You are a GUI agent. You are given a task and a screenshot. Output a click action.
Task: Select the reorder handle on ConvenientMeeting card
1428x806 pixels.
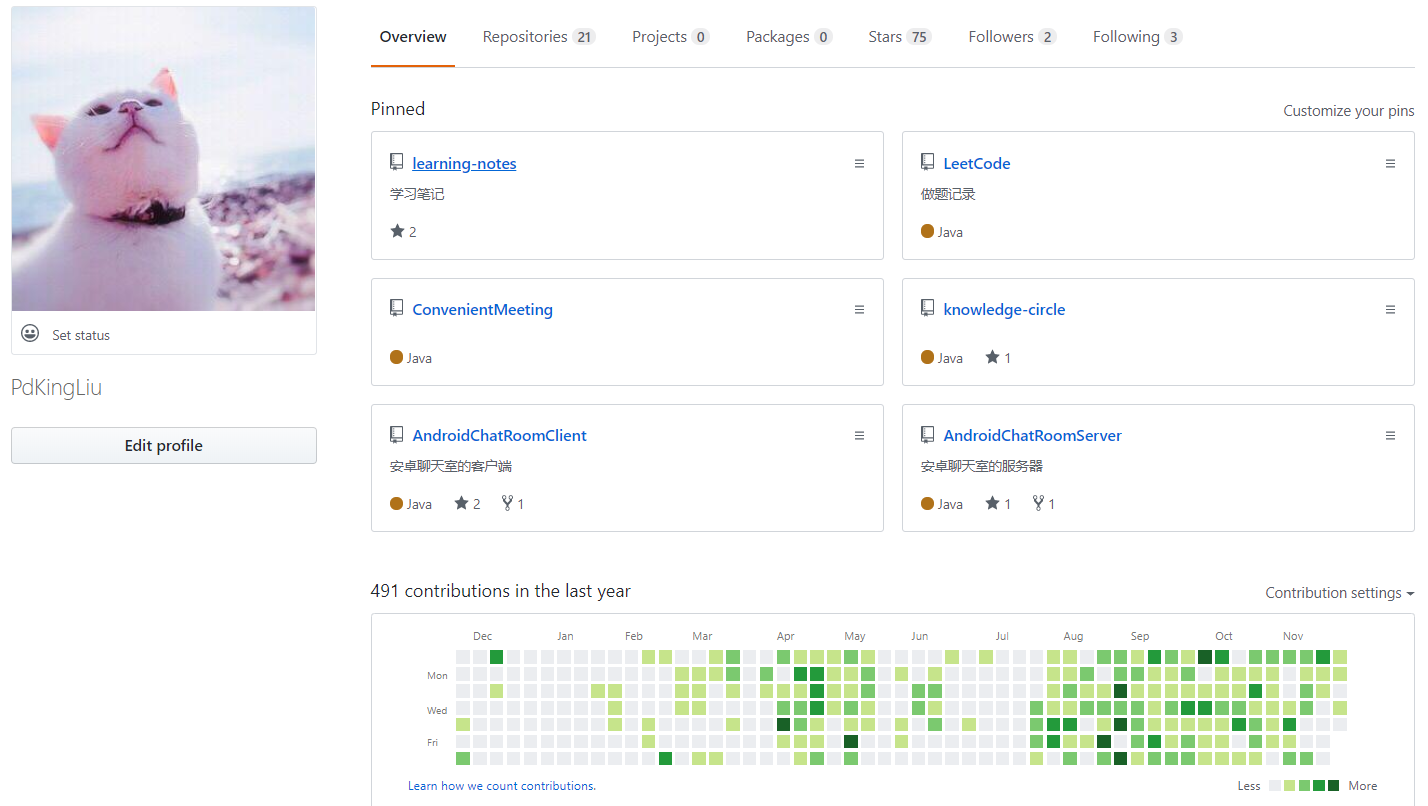coord(859,309)
